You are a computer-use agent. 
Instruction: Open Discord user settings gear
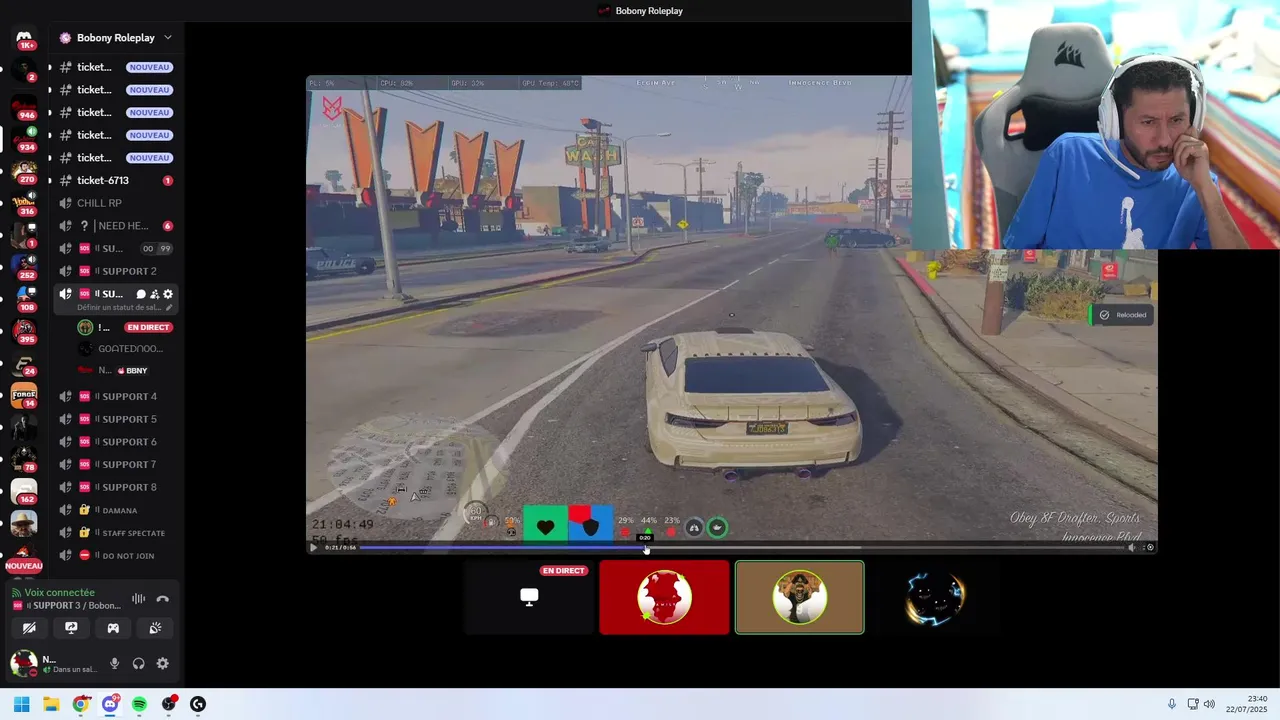162,663
